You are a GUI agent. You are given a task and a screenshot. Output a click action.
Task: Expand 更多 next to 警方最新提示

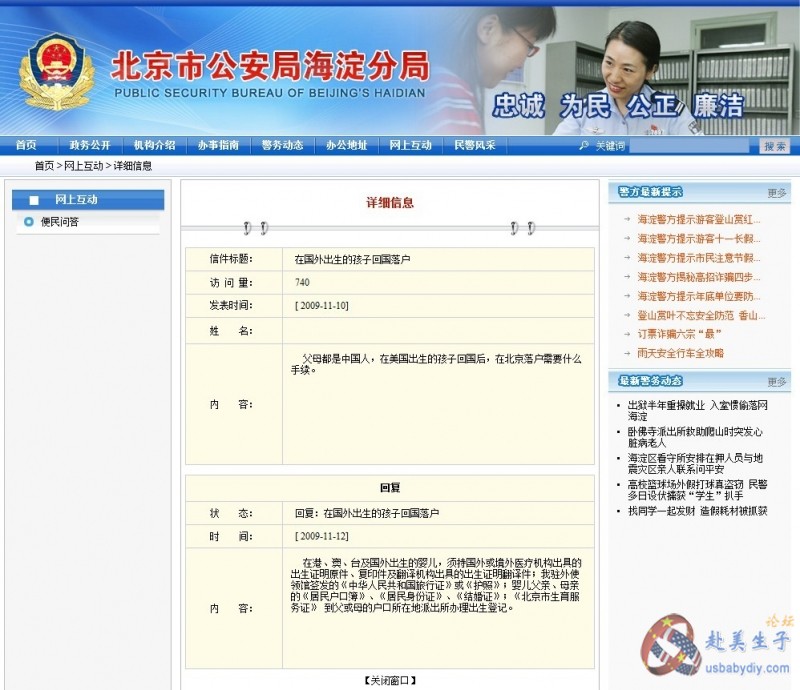pos(776,192)
